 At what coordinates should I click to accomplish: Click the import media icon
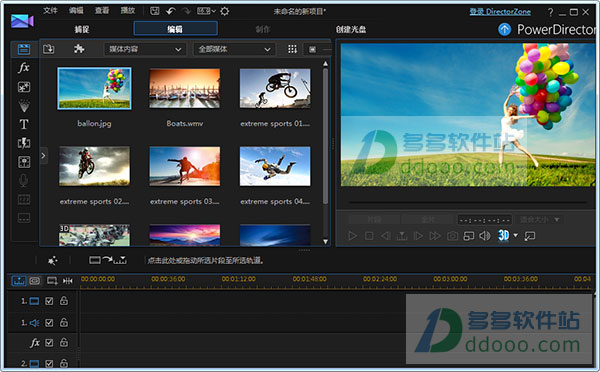(x=49, y=49)
